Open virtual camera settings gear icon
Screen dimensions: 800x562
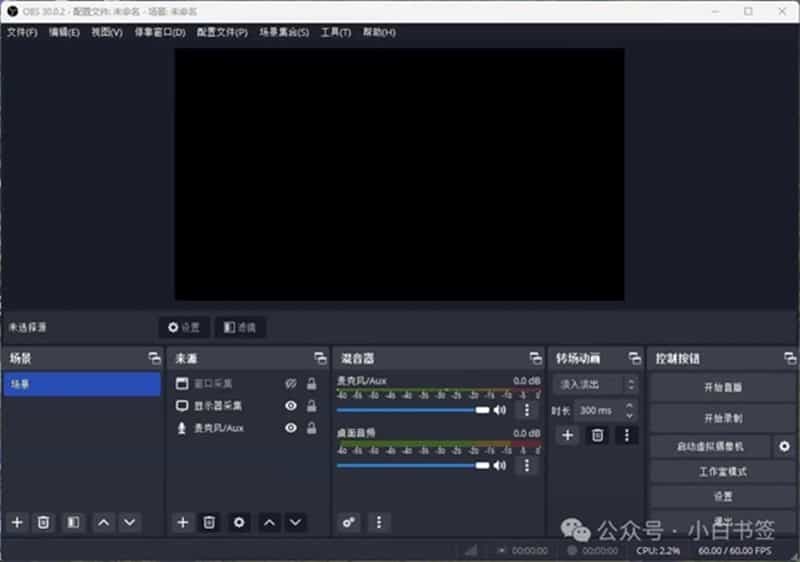pos(784,446)
